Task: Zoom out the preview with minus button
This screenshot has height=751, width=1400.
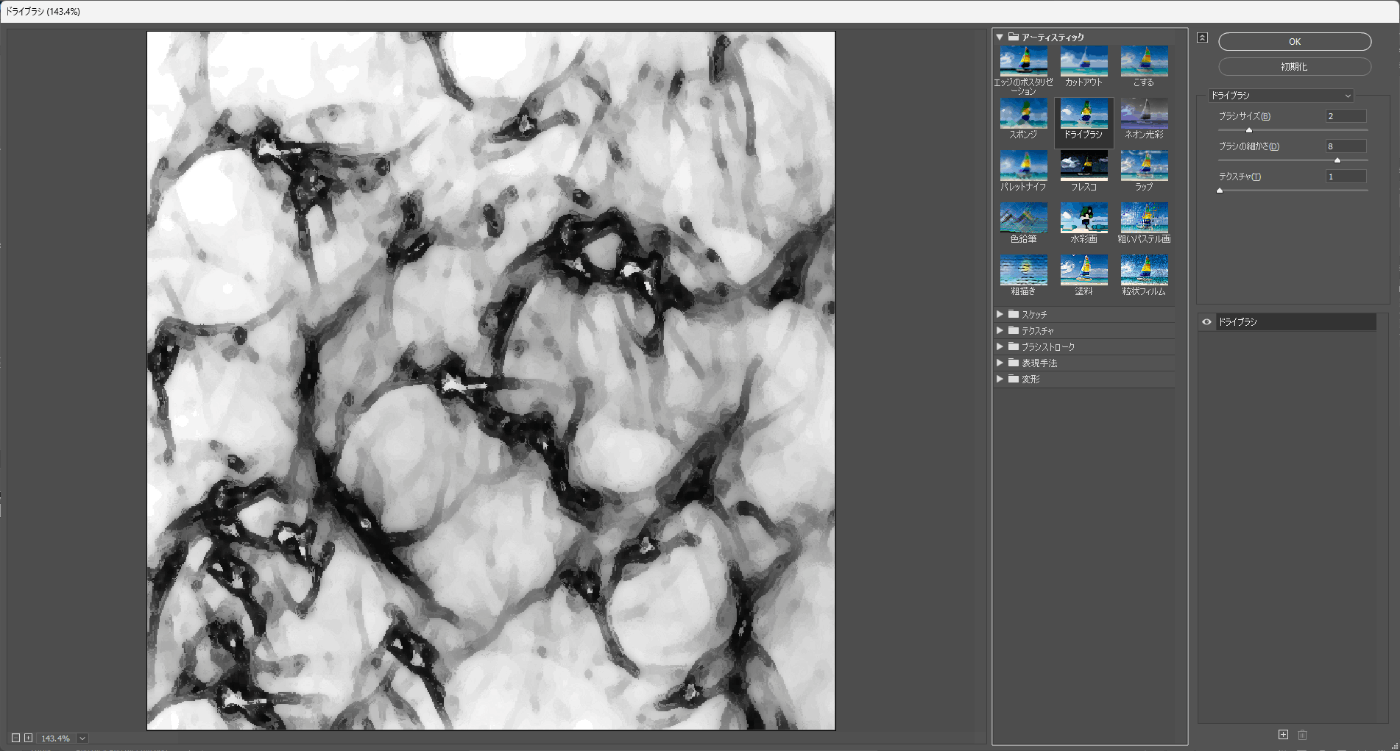Action: pyautogui.click(x=16, y=738)
